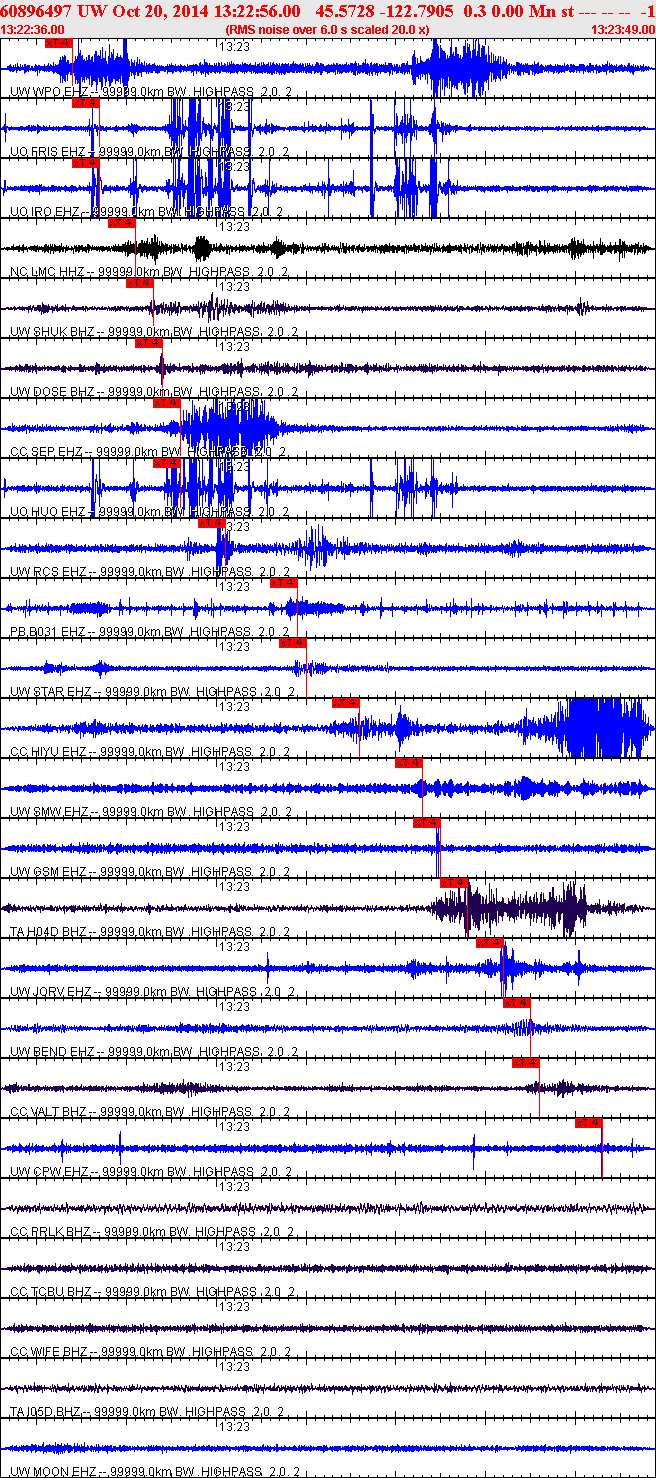This screenshot has height=1478, width=656.
Task: Select the CC RRLK BHZ trace label
Action: point(151,1232)
